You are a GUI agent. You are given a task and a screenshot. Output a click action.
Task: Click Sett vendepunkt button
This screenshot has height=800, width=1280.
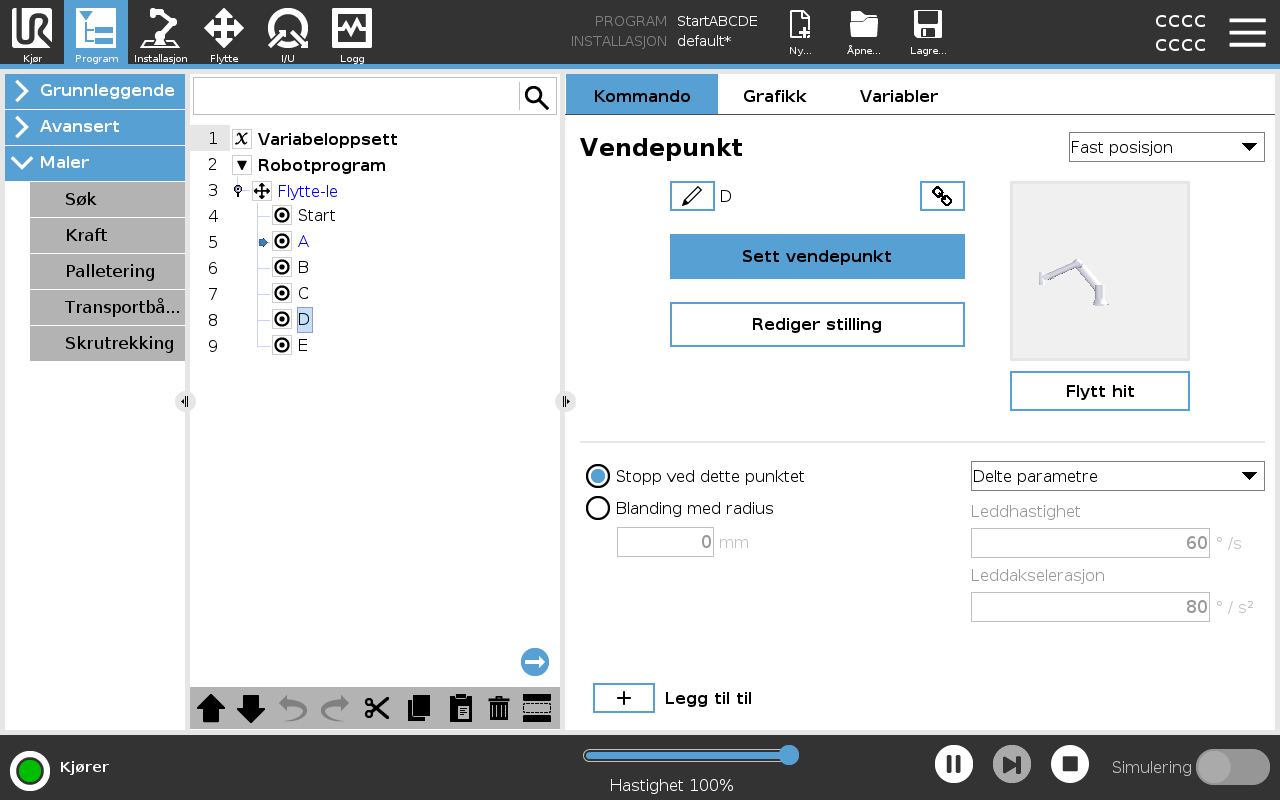point(817,256)
